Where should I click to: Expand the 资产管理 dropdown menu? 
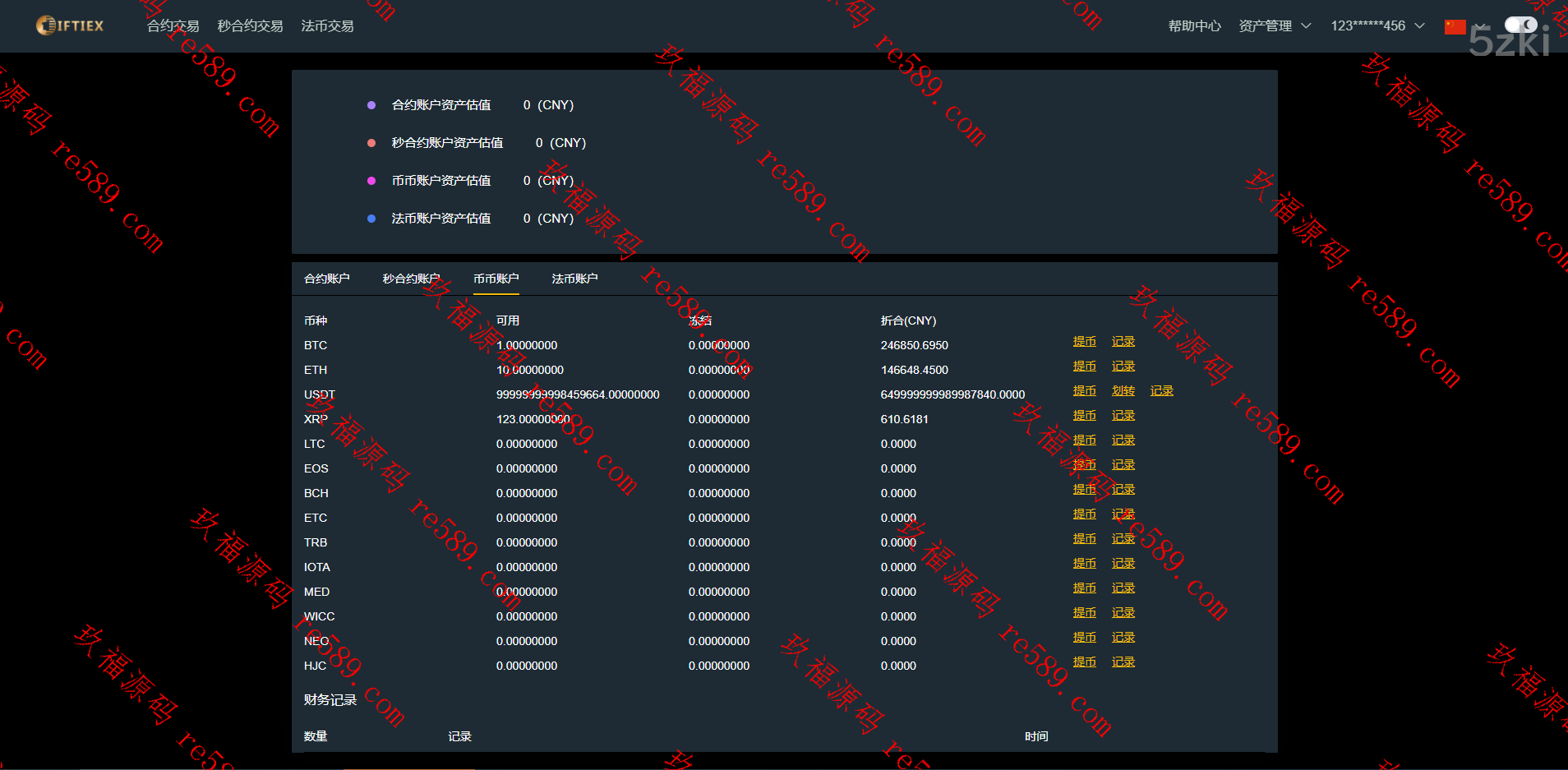point(1274,26)
